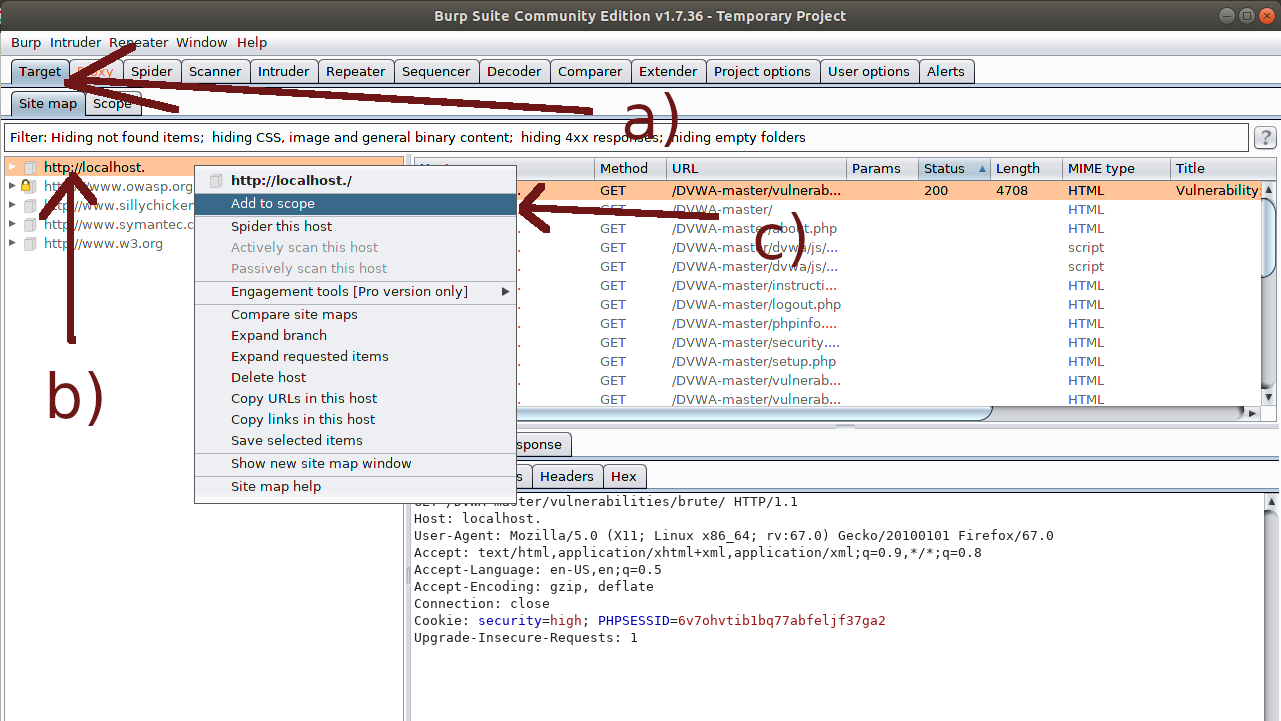Click the page icon beside www.w3.org
Screen dimensions: 1281x721
coord(30,244)
